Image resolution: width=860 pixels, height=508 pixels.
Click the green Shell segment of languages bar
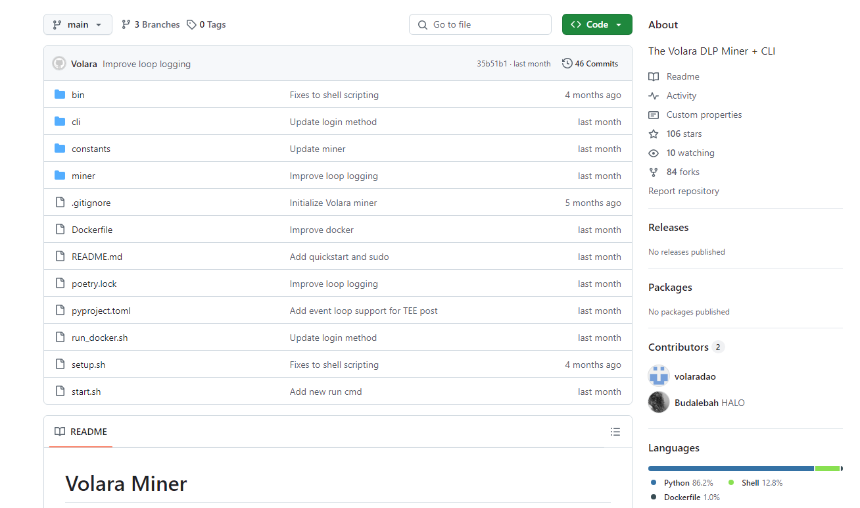tap(827, 469)
